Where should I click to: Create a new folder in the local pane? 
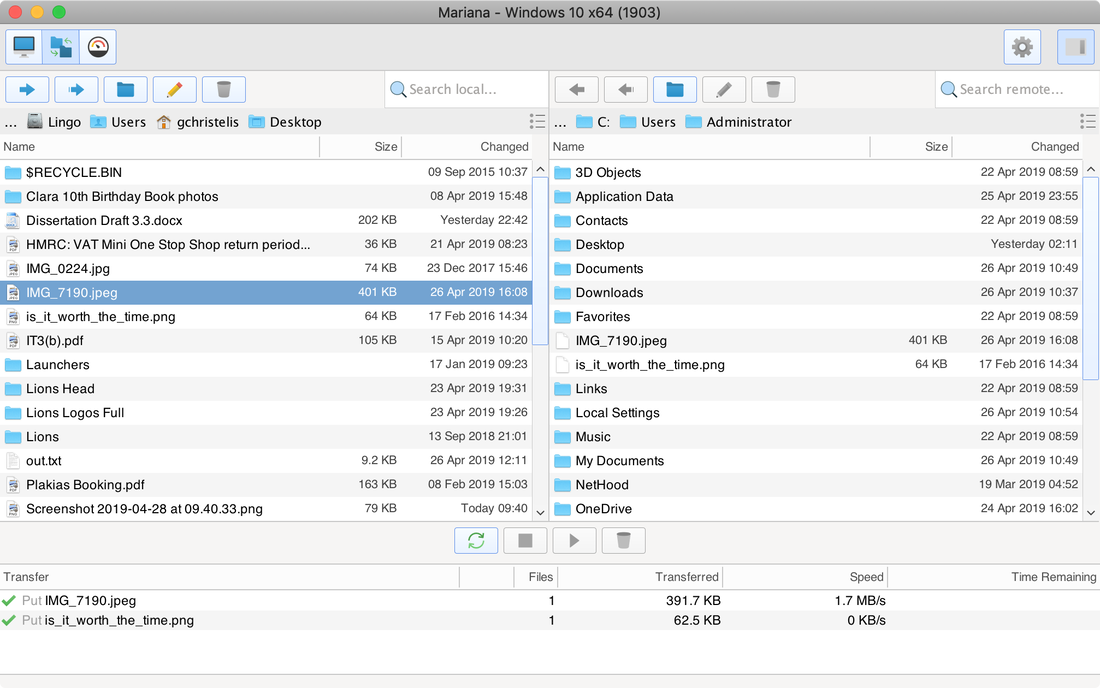126,89
